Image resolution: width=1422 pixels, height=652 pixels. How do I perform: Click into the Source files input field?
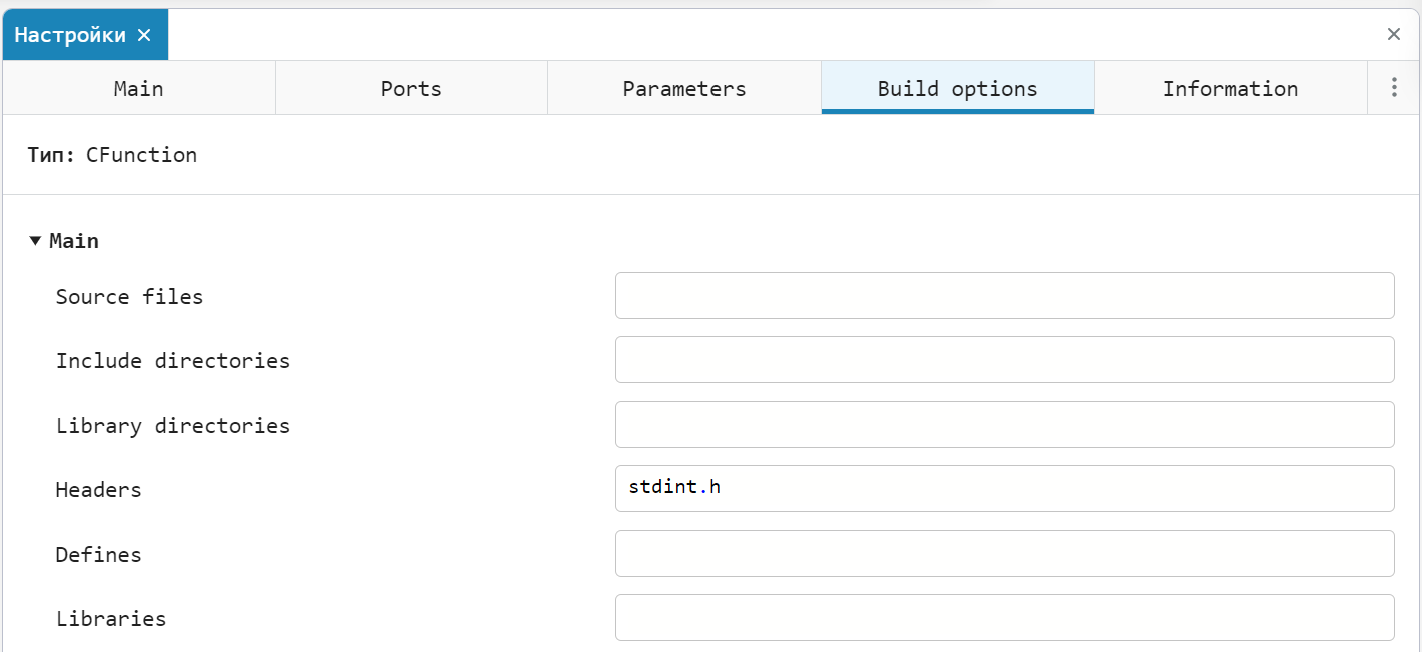1004,296
